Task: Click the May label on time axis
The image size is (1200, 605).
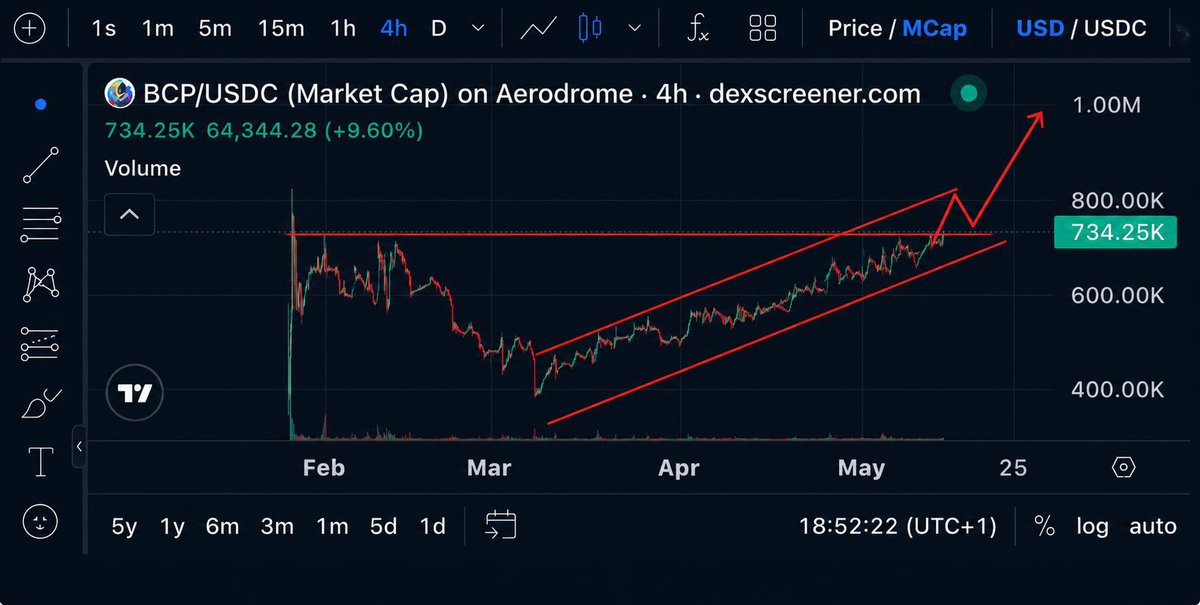Action: (861, 468)
